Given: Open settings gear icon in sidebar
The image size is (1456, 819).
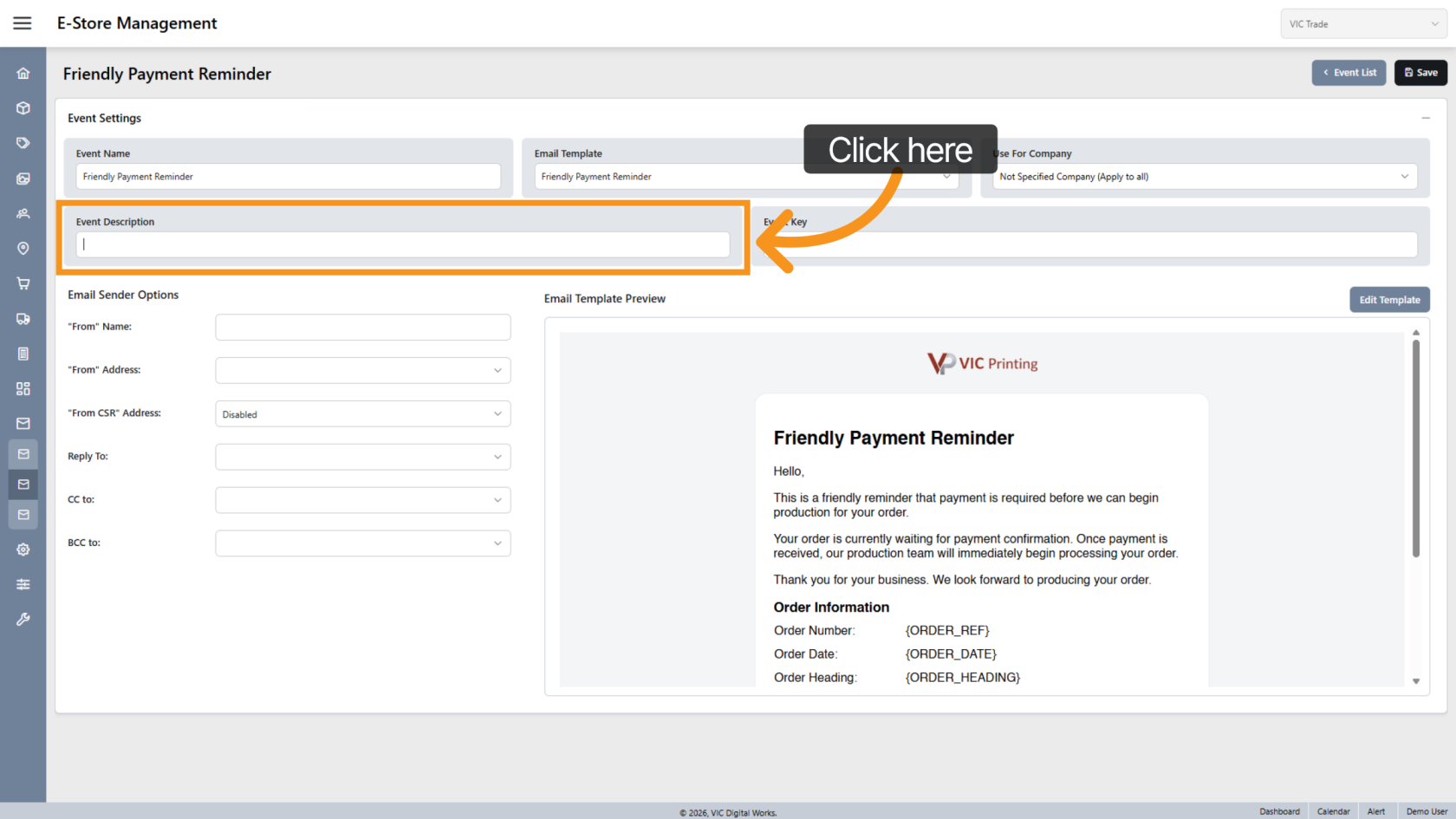Looking at the screenshot, I should tap(23, 549).
